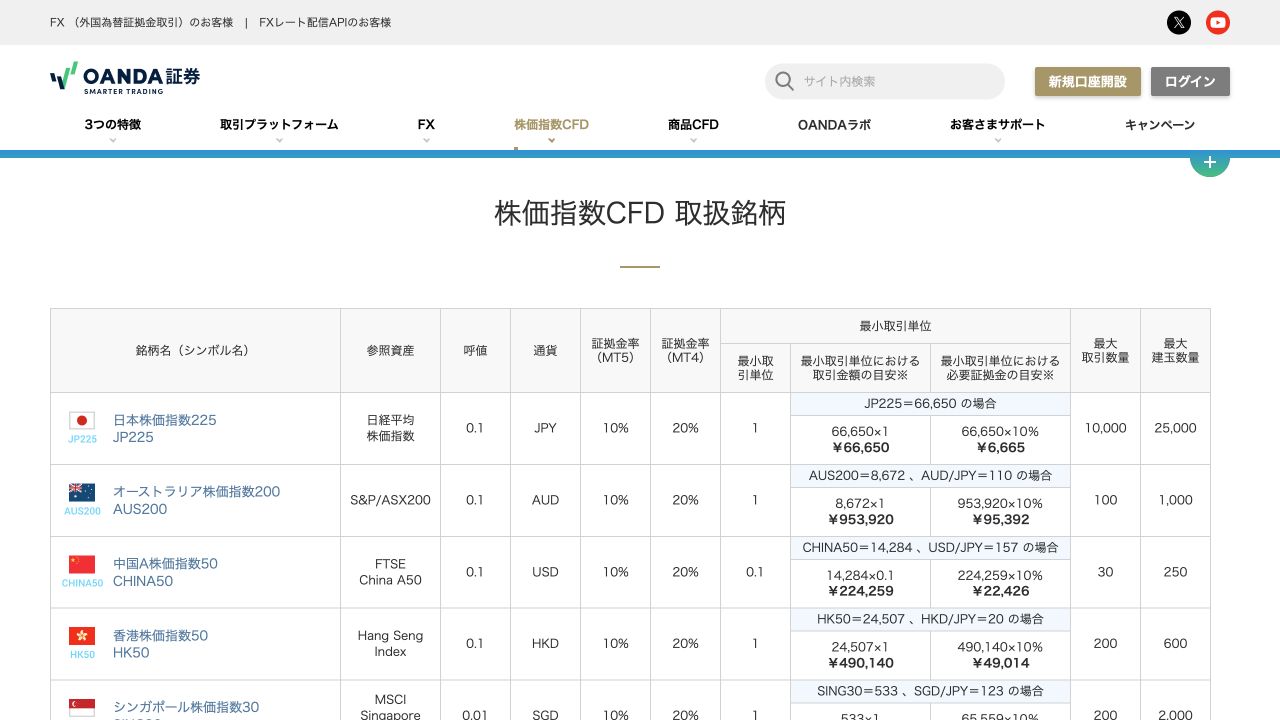Viewport: 1280px width, 720px height.
Task: Open FX（外国為替証拠金取引）のお客様 link
Action: click(141, 22)
